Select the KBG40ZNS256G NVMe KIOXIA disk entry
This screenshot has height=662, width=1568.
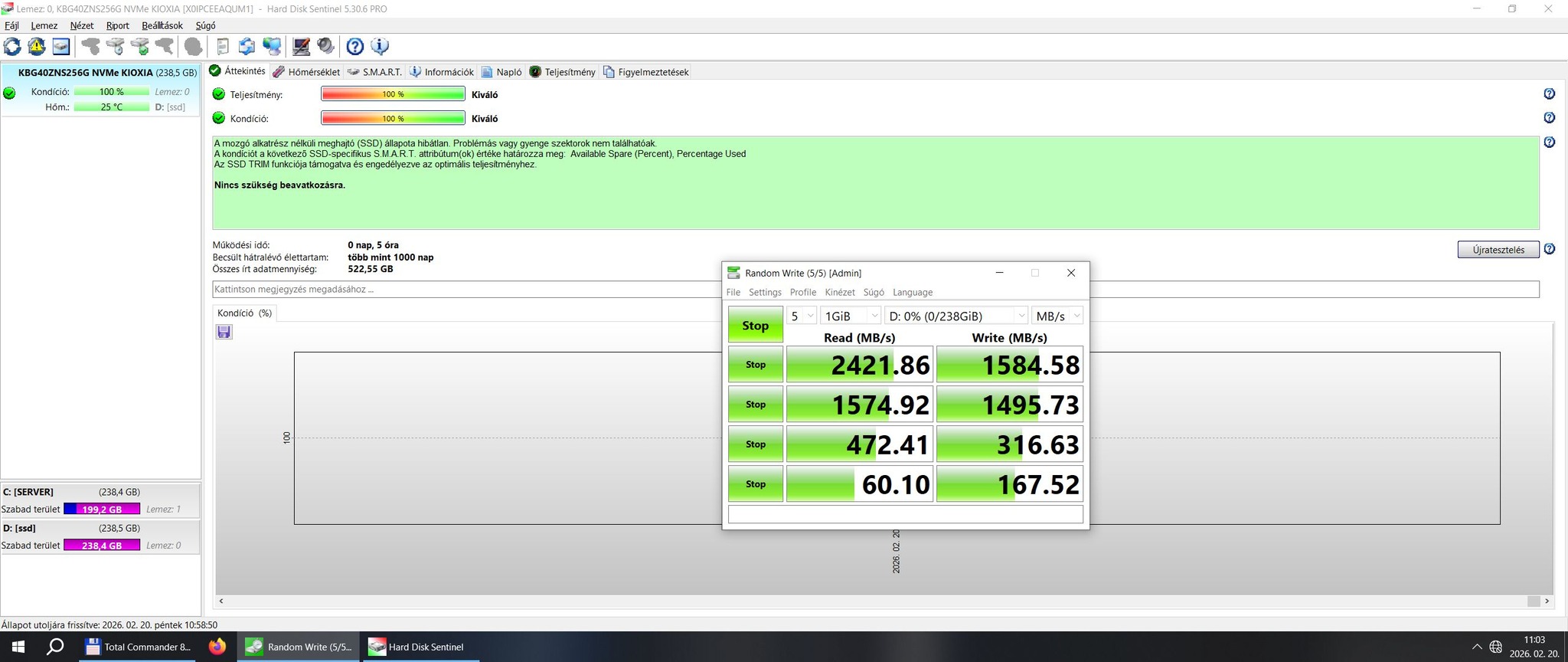click(x=100, y=90)
